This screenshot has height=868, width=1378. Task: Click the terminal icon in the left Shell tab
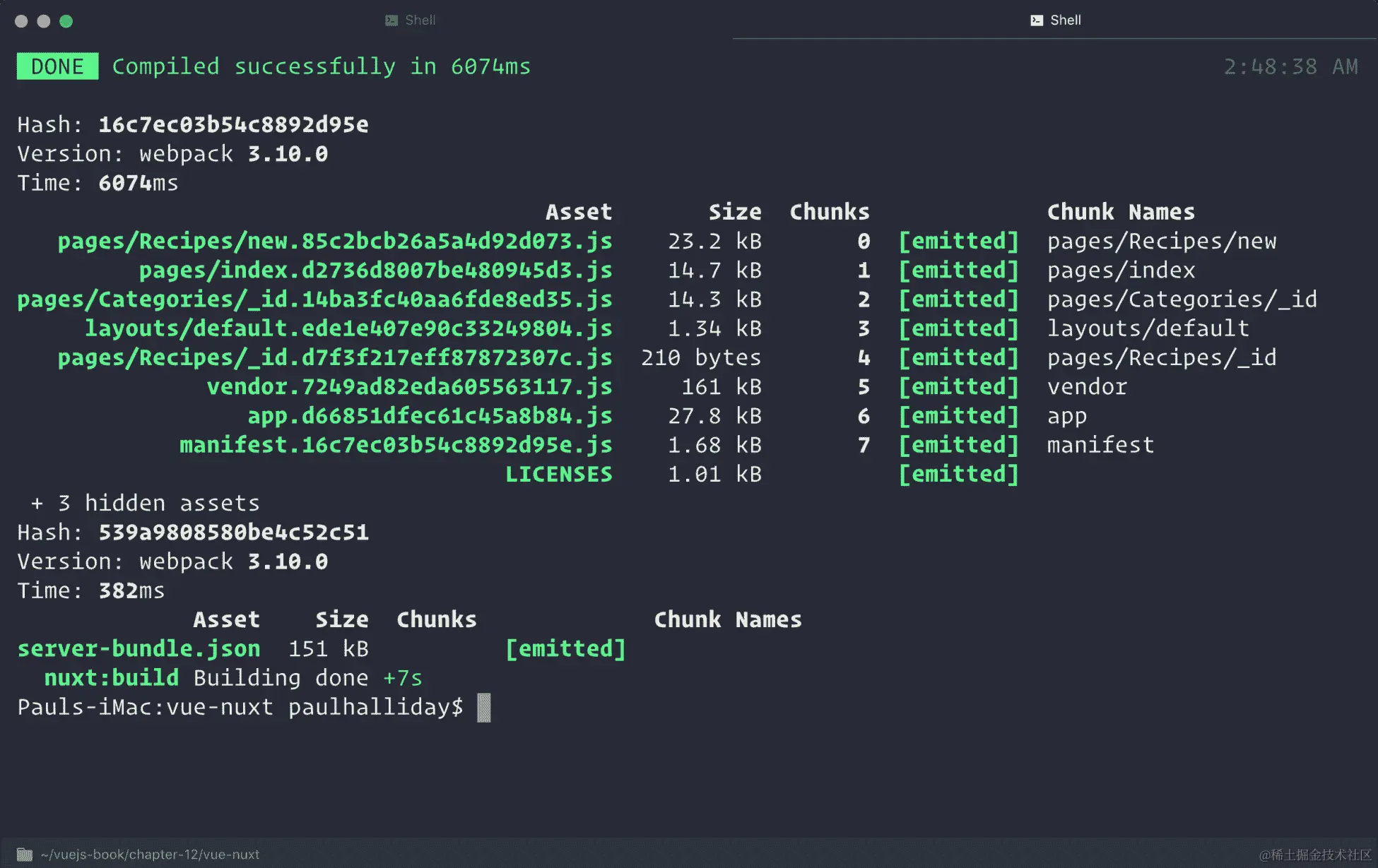click(x=391, y=20)
